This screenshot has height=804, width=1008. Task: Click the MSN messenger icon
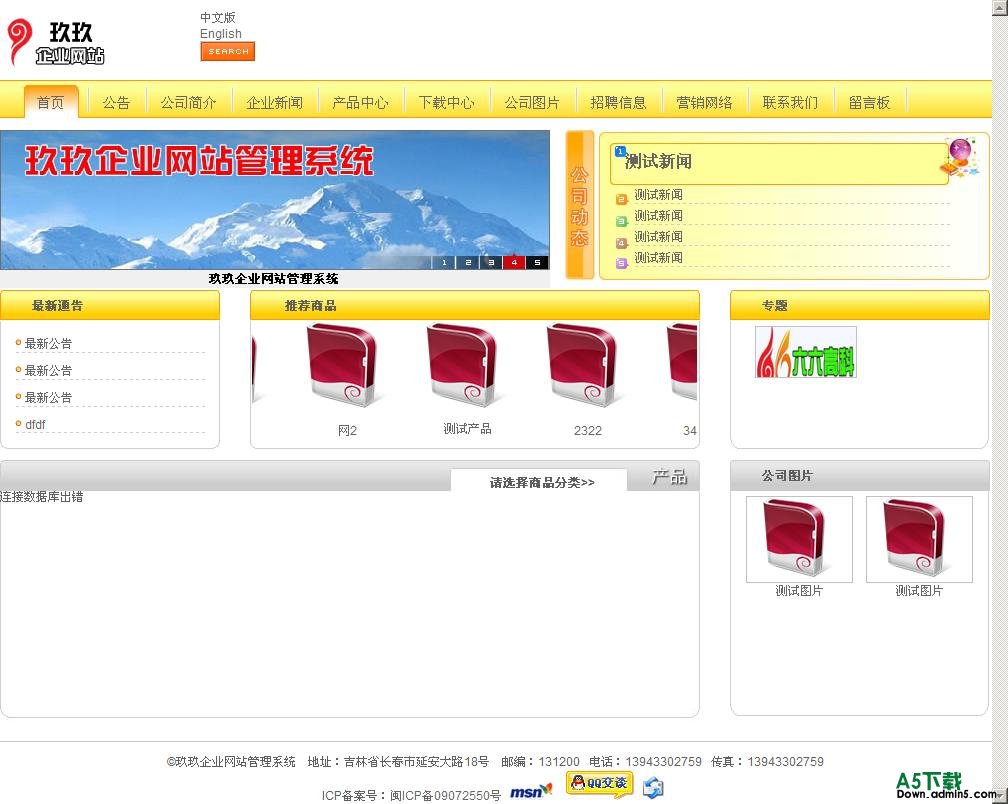point(531,791)
